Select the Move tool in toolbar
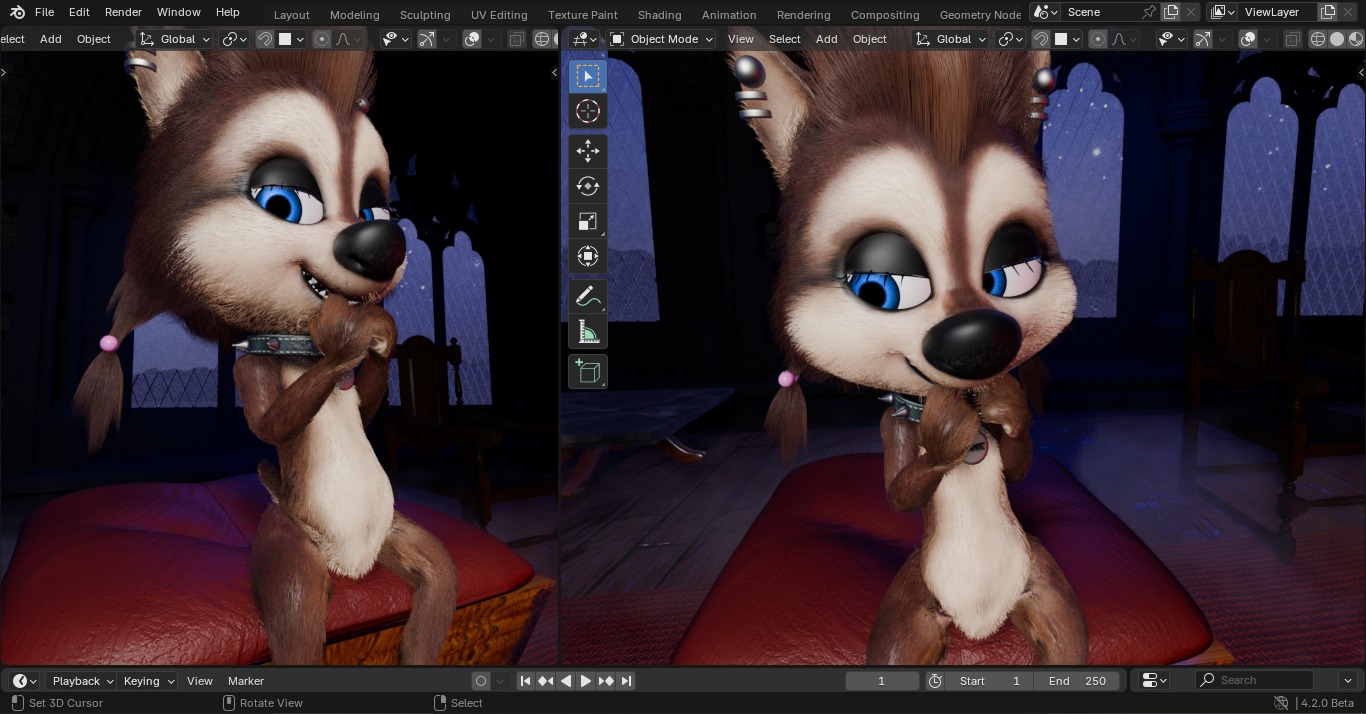This screenshot has height=714, width=1366. [588, 151]
